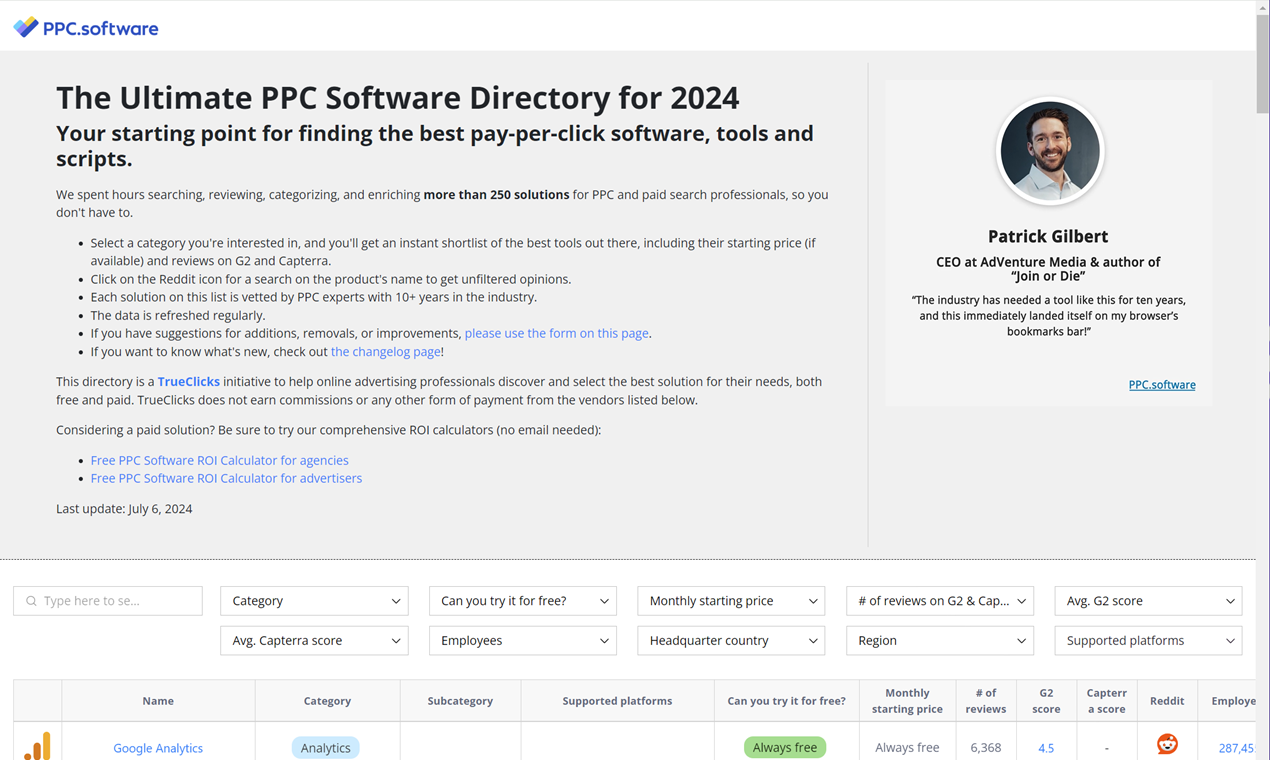Click the Subcategory column header
The width and height of the screenshot is (1270, 760).
(460, 701)
